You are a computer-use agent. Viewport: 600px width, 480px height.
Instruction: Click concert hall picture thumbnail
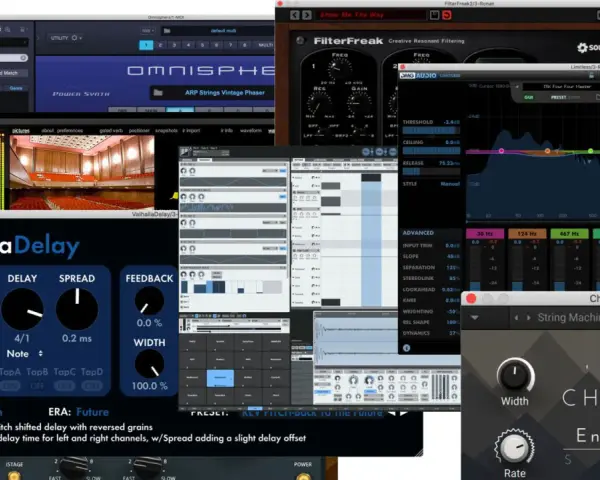82,171
